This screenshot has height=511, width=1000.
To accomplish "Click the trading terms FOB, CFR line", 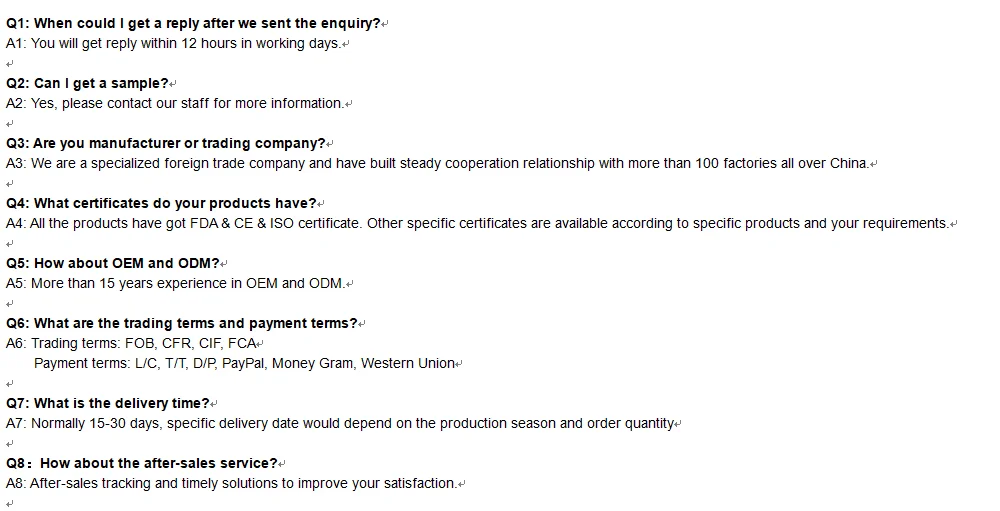I will point(130,343).
